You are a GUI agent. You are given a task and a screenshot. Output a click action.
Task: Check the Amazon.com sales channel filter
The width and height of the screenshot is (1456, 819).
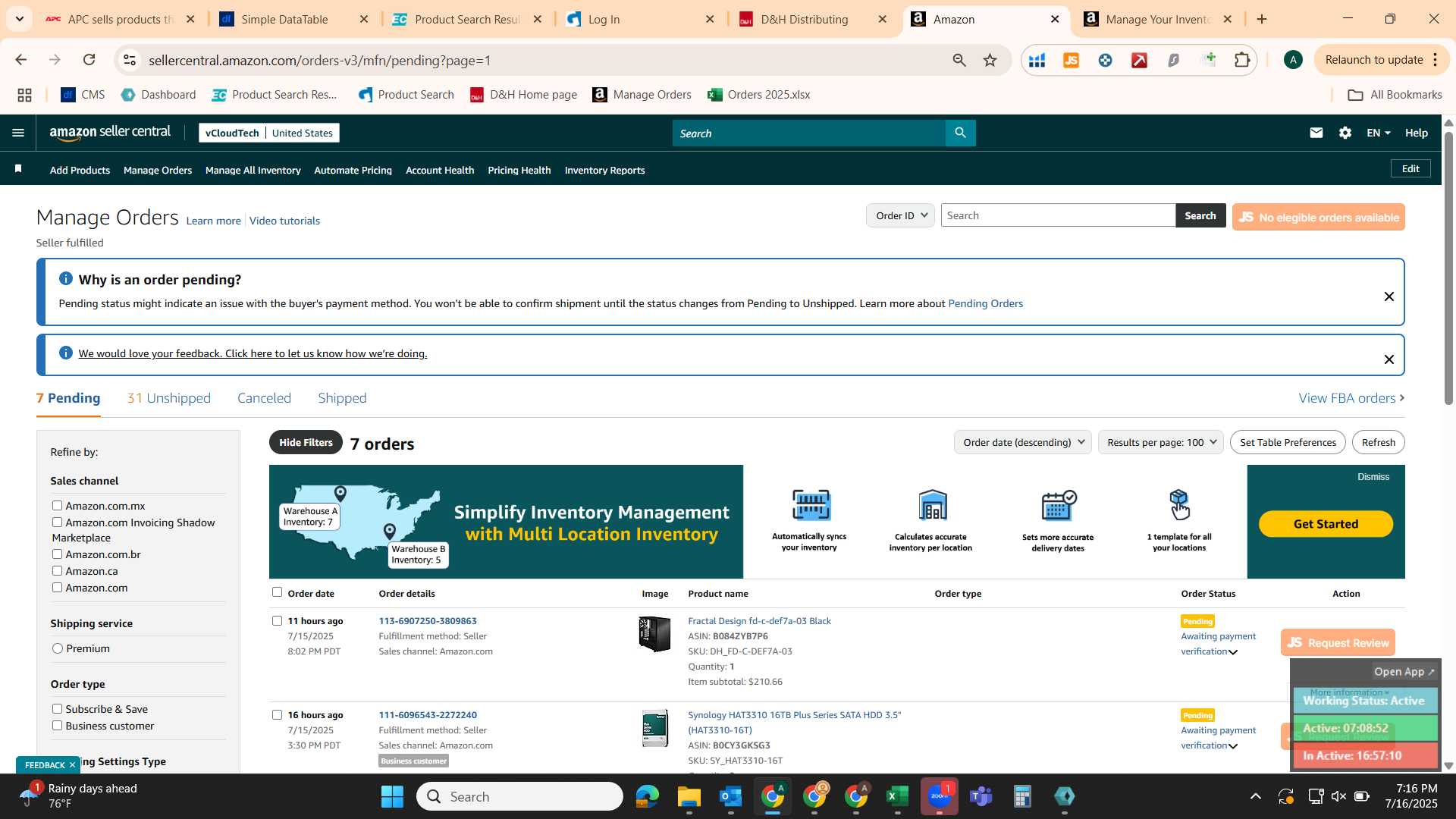(57, 587)
